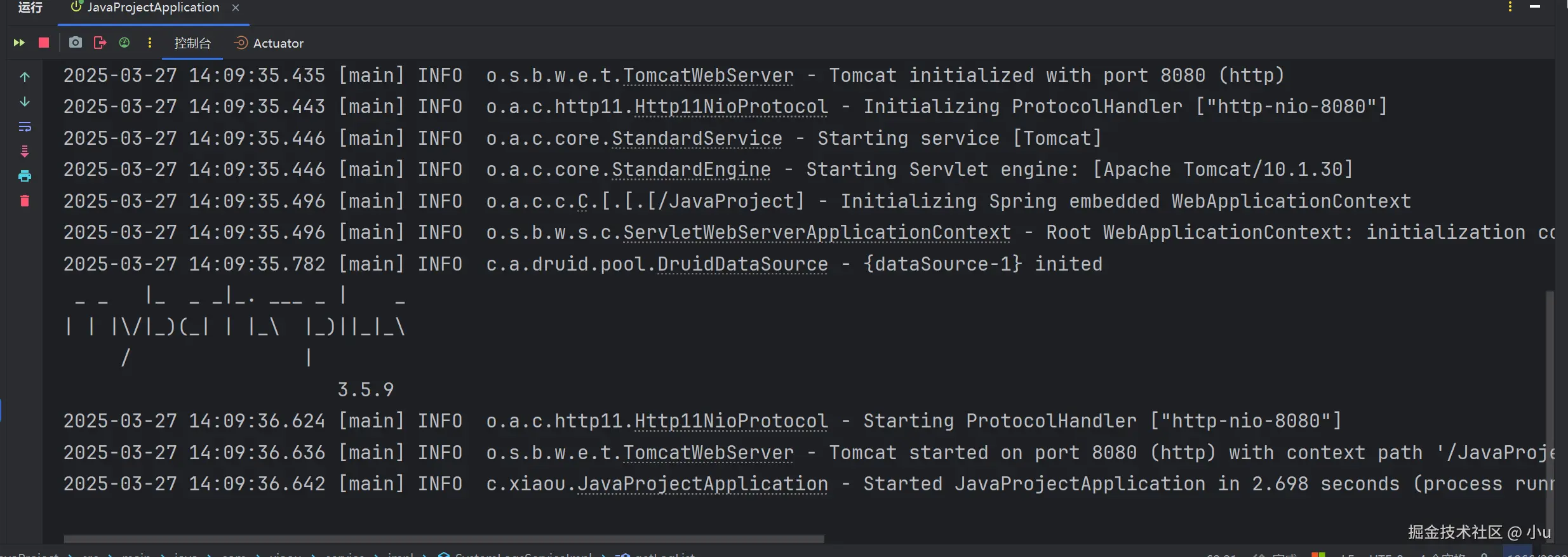
Task: Click the down arrow in console gutter
Action: pos(25,102)
